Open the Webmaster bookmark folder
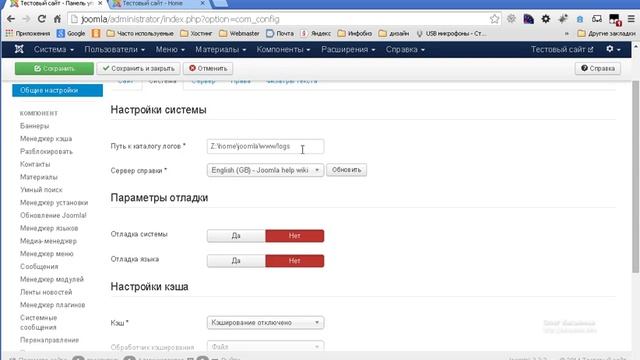Screen dimensions: 640x360 point(239,33)
